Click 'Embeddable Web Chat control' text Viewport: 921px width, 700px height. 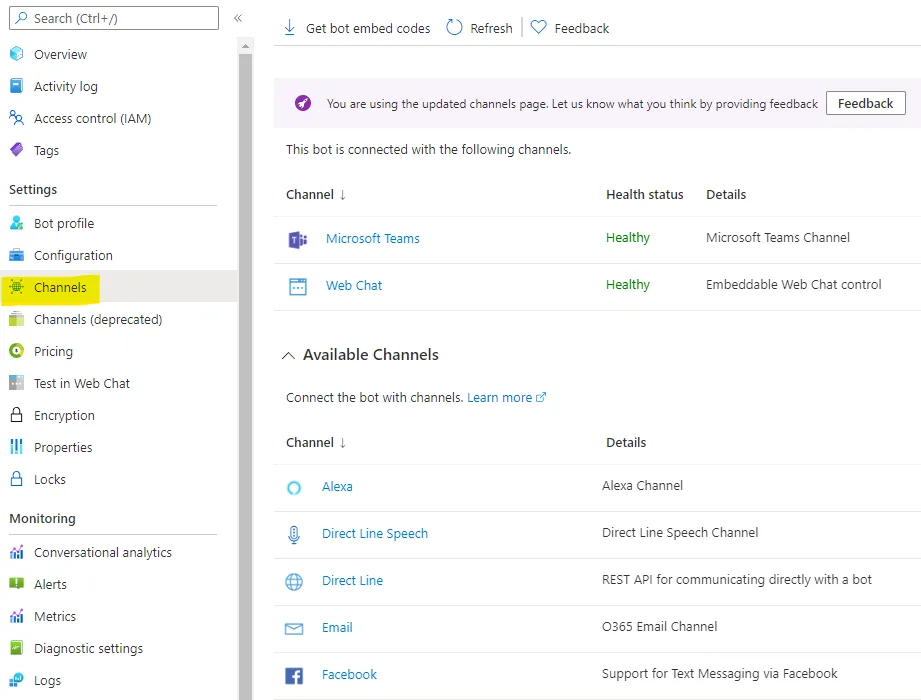pyautogui.click(x=794, y=285)
